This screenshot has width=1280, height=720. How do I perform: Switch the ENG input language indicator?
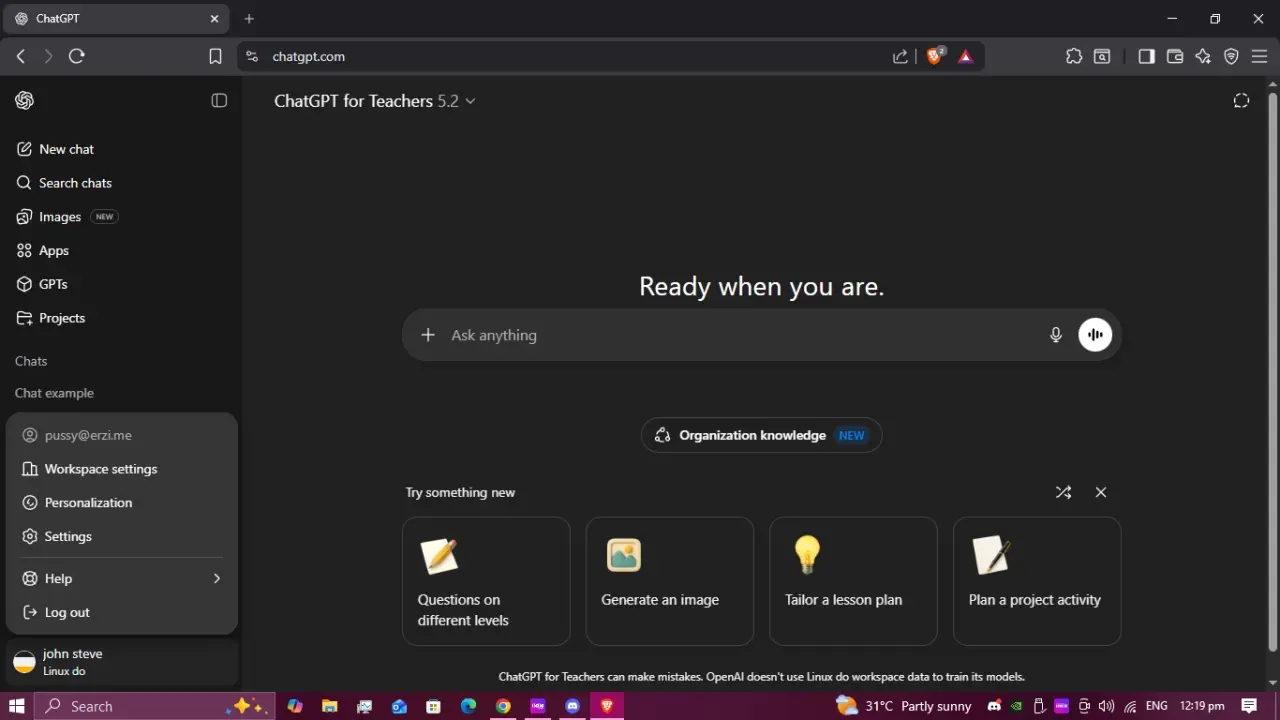1156,706
